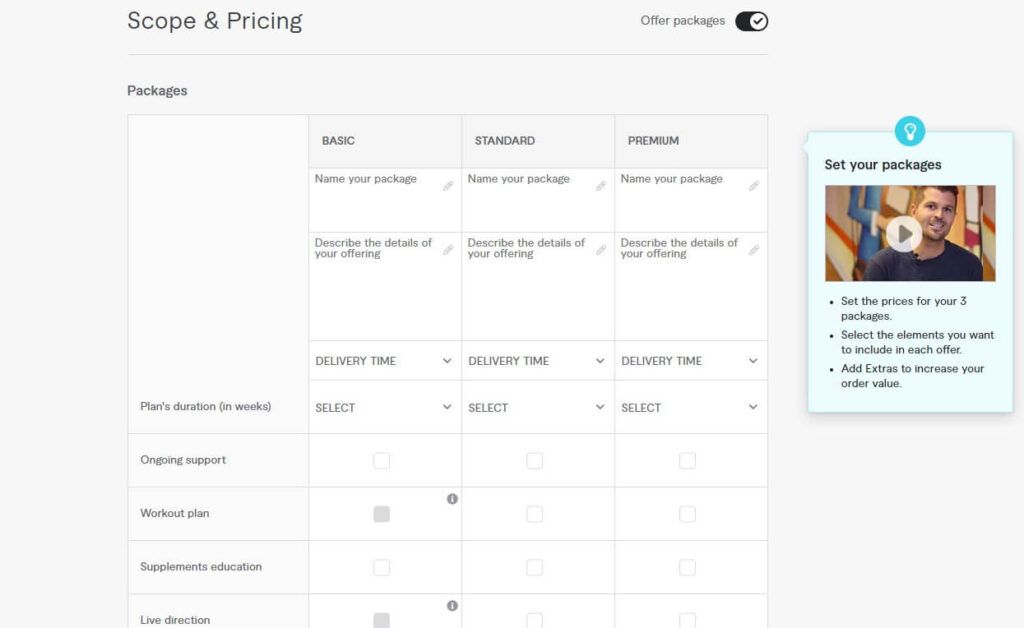Screen dimensions: 1024x628
Task: Play the Set your packages video
Action: coord(904,234)
